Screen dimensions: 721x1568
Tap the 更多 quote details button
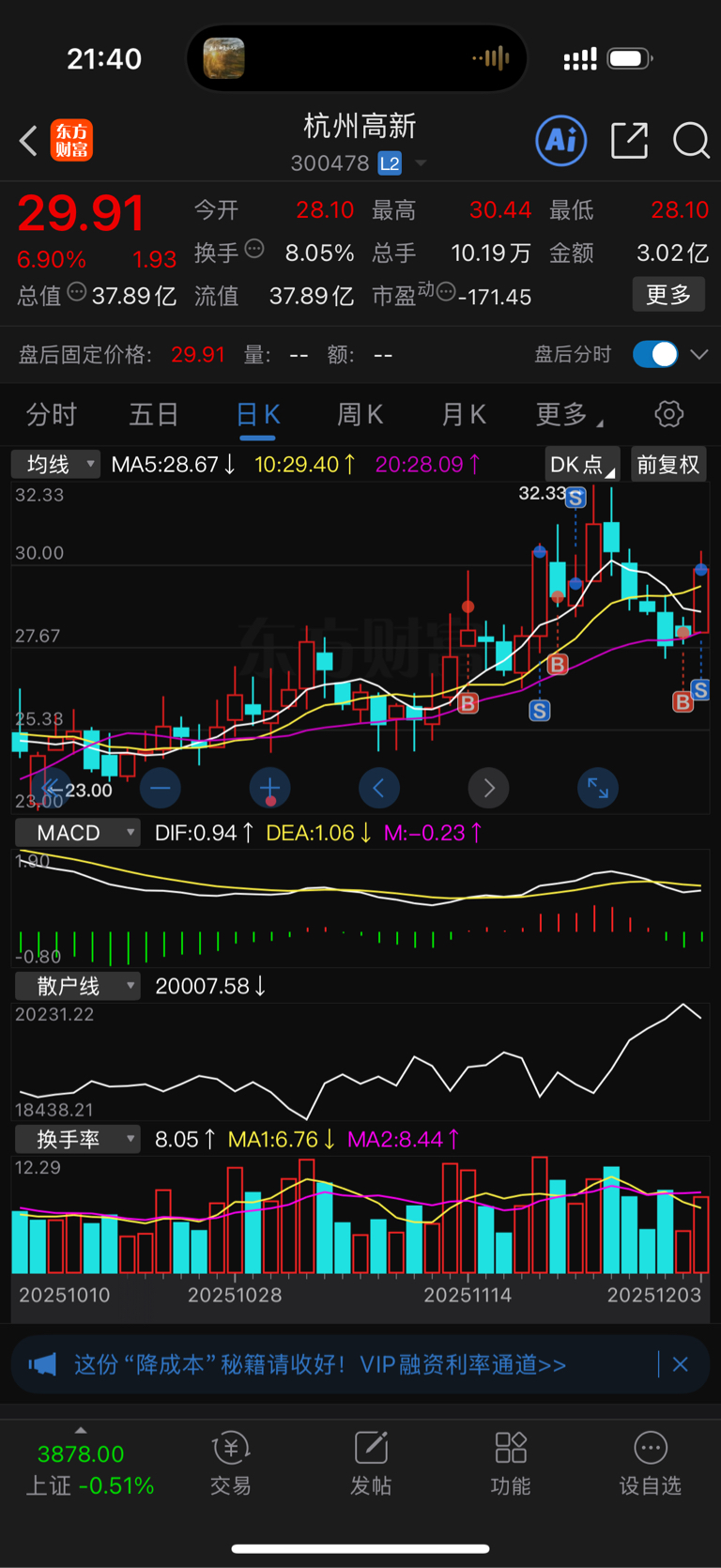point(668,295)
